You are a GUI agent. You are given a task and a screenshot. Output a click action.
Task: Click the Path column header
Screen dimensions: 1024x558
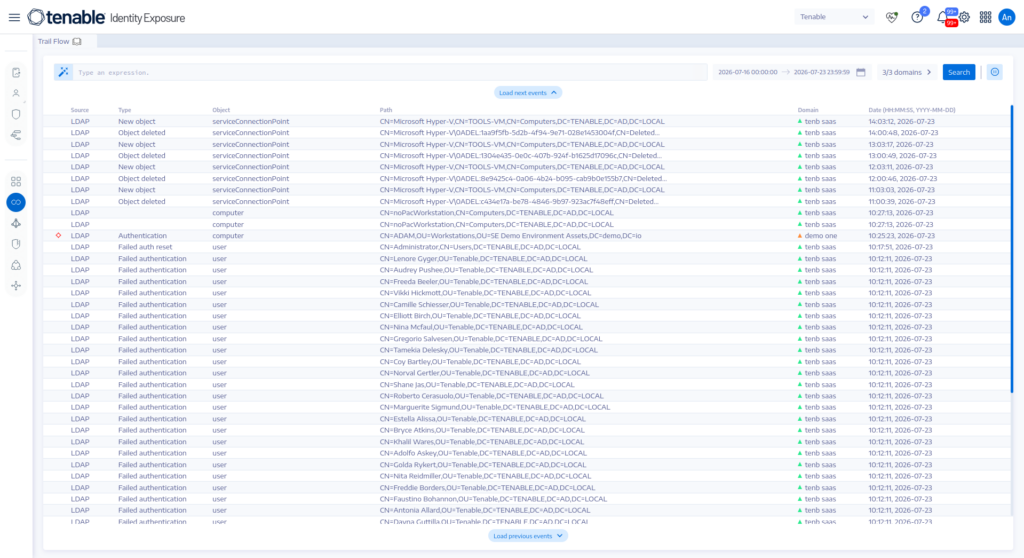(x=386, y=110)
